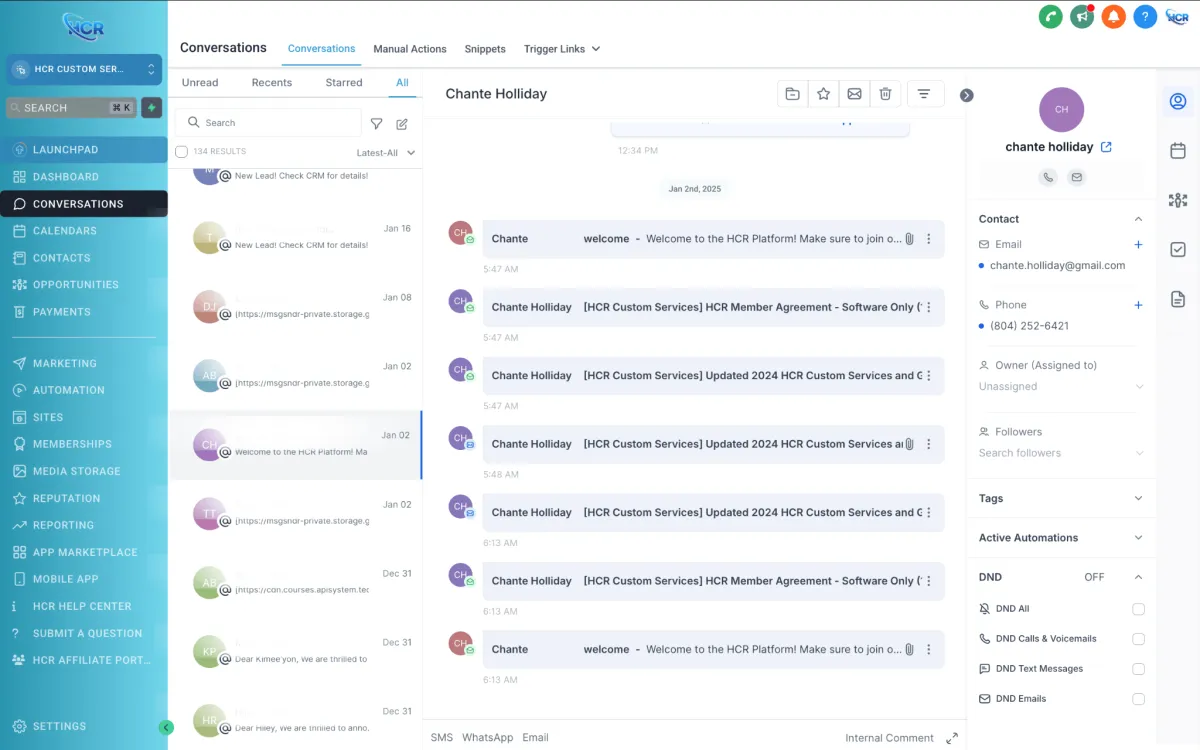The width and height of the screenshot is (1200, 750).
Task: Click the sidebar global search box
Action: tap(71, 107)
